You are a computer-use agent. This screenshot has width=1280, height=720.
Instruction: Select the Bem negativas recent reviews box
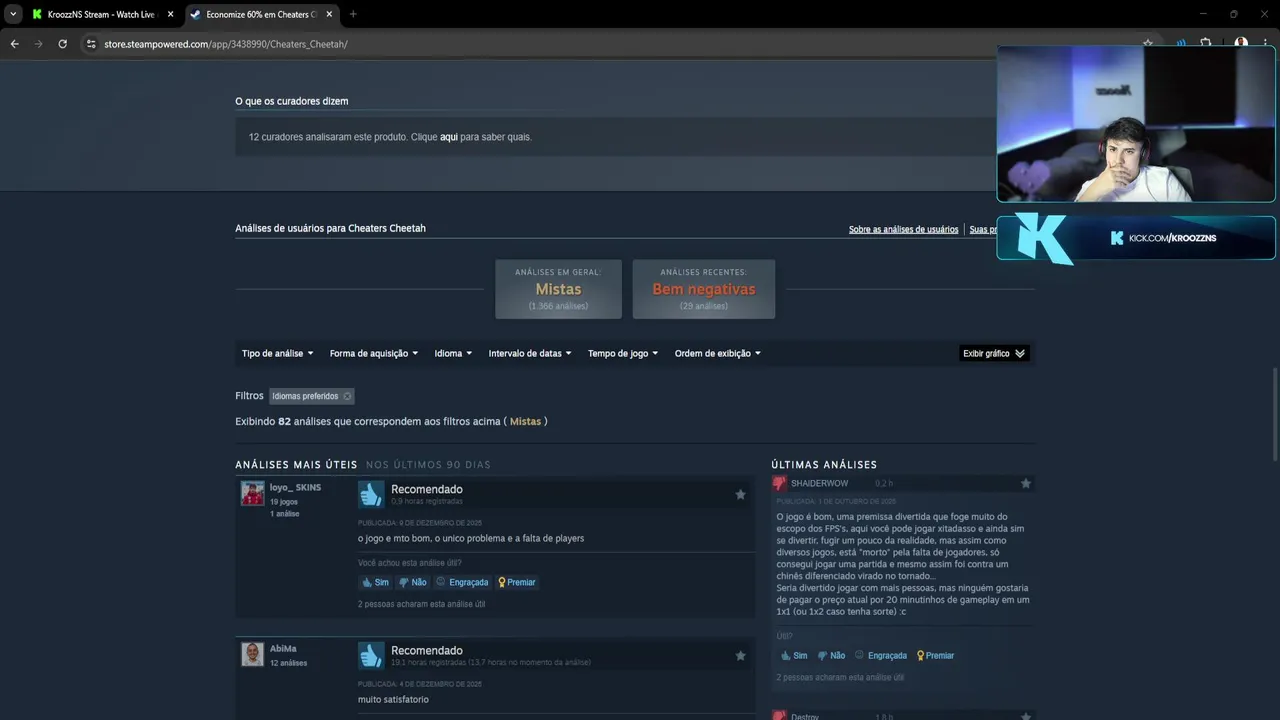pos(704,289)
